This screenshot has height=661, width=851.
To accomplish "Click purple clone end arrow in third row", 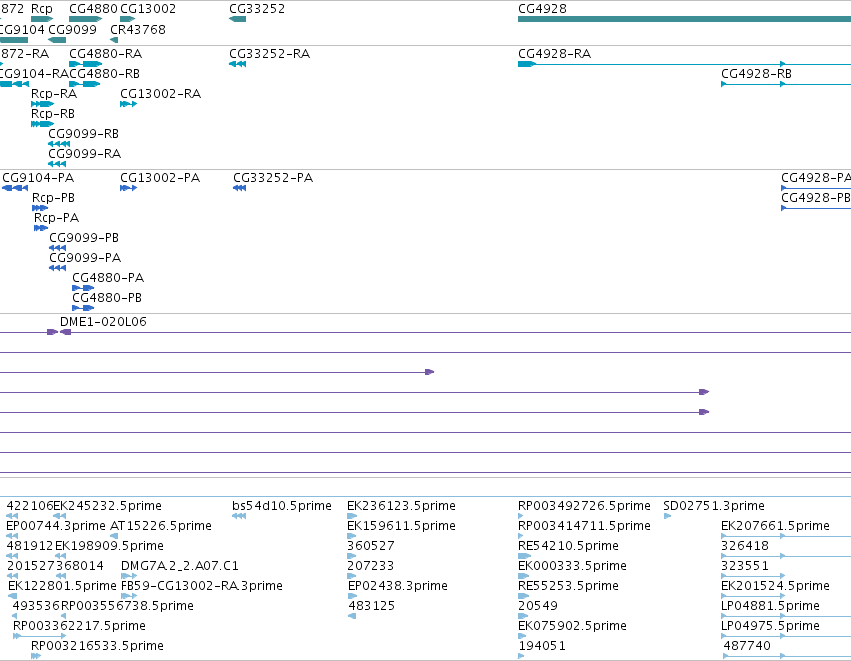I will 429,372.
